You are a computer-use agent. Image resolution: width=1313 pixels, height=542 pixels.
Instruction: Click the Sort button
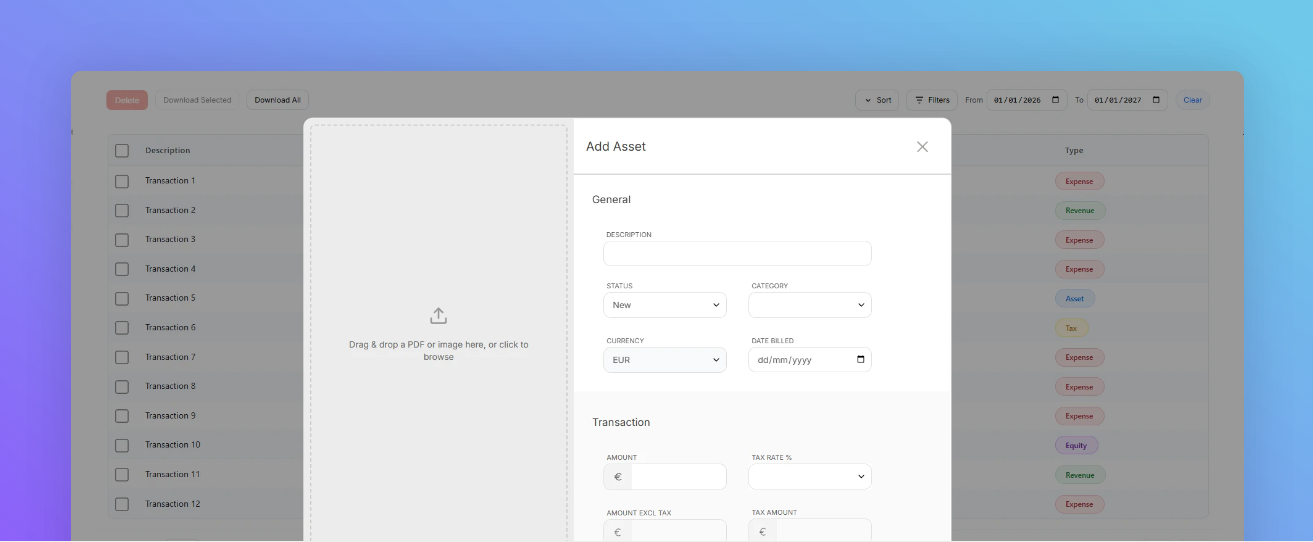click(877, 100)
